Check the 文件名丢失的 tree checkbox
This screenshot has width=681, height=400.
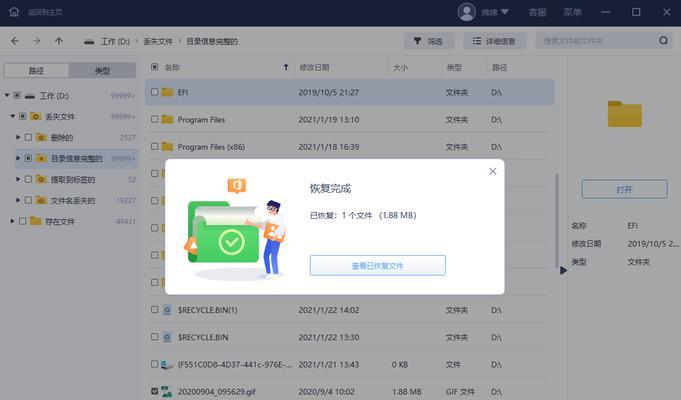[x=28, y=200]
